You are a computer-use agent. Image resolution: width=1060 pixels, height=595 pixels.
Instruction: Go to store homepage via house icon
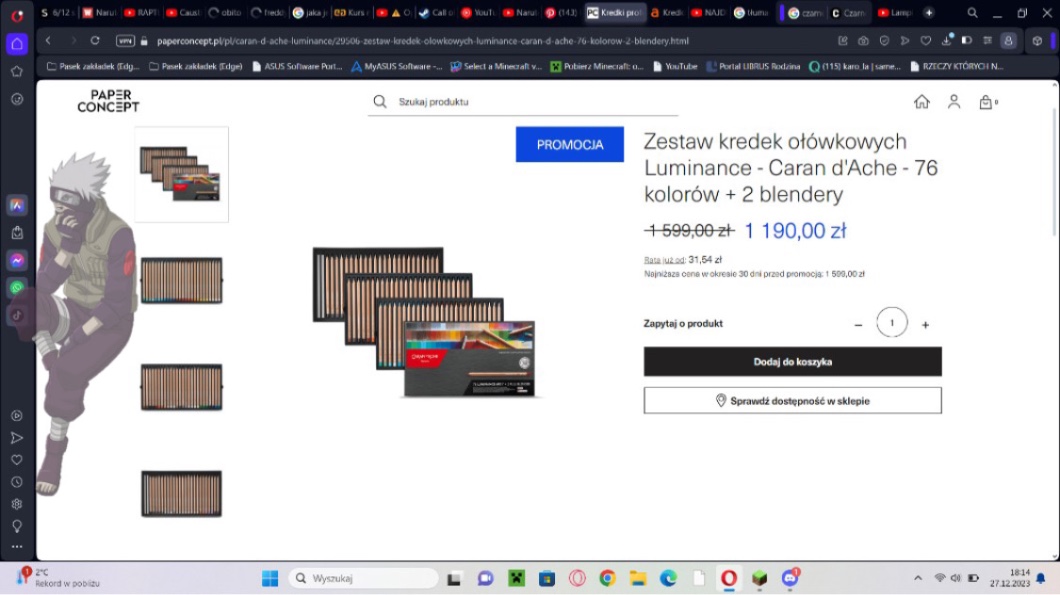pos(922,102)
